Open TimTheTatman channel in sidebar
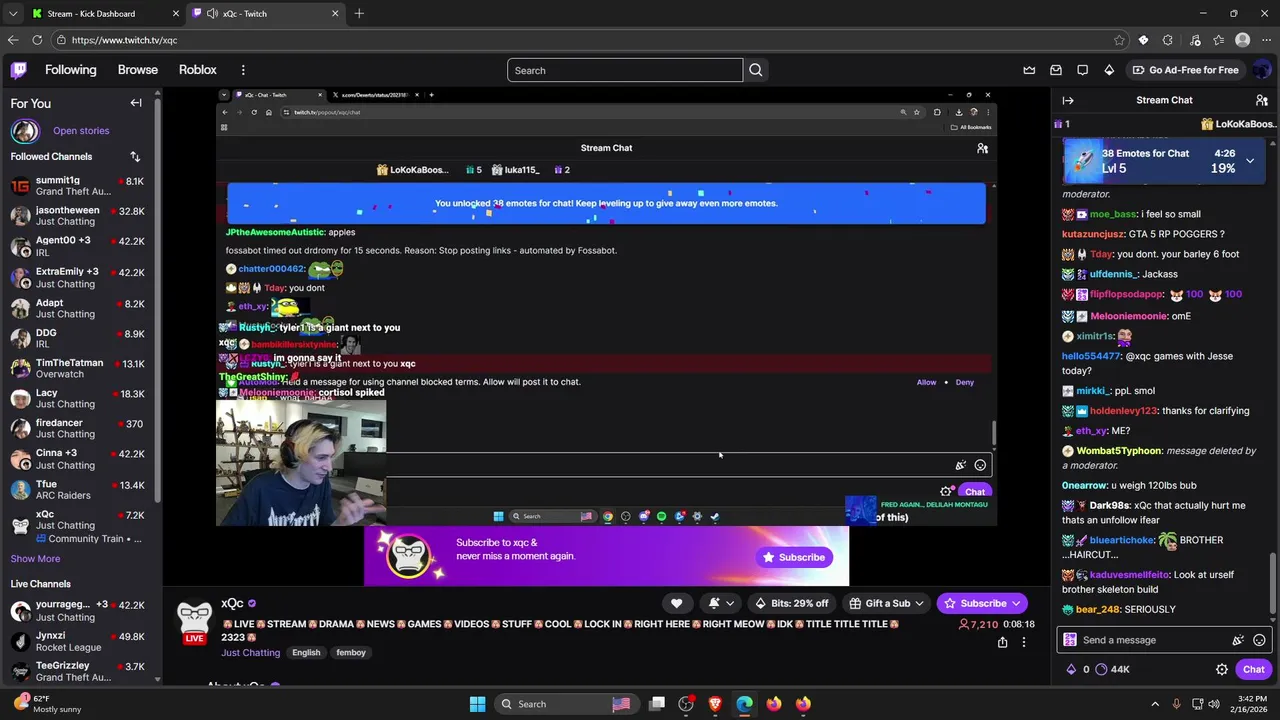The image size is (1280, 720). click(78, 368)
